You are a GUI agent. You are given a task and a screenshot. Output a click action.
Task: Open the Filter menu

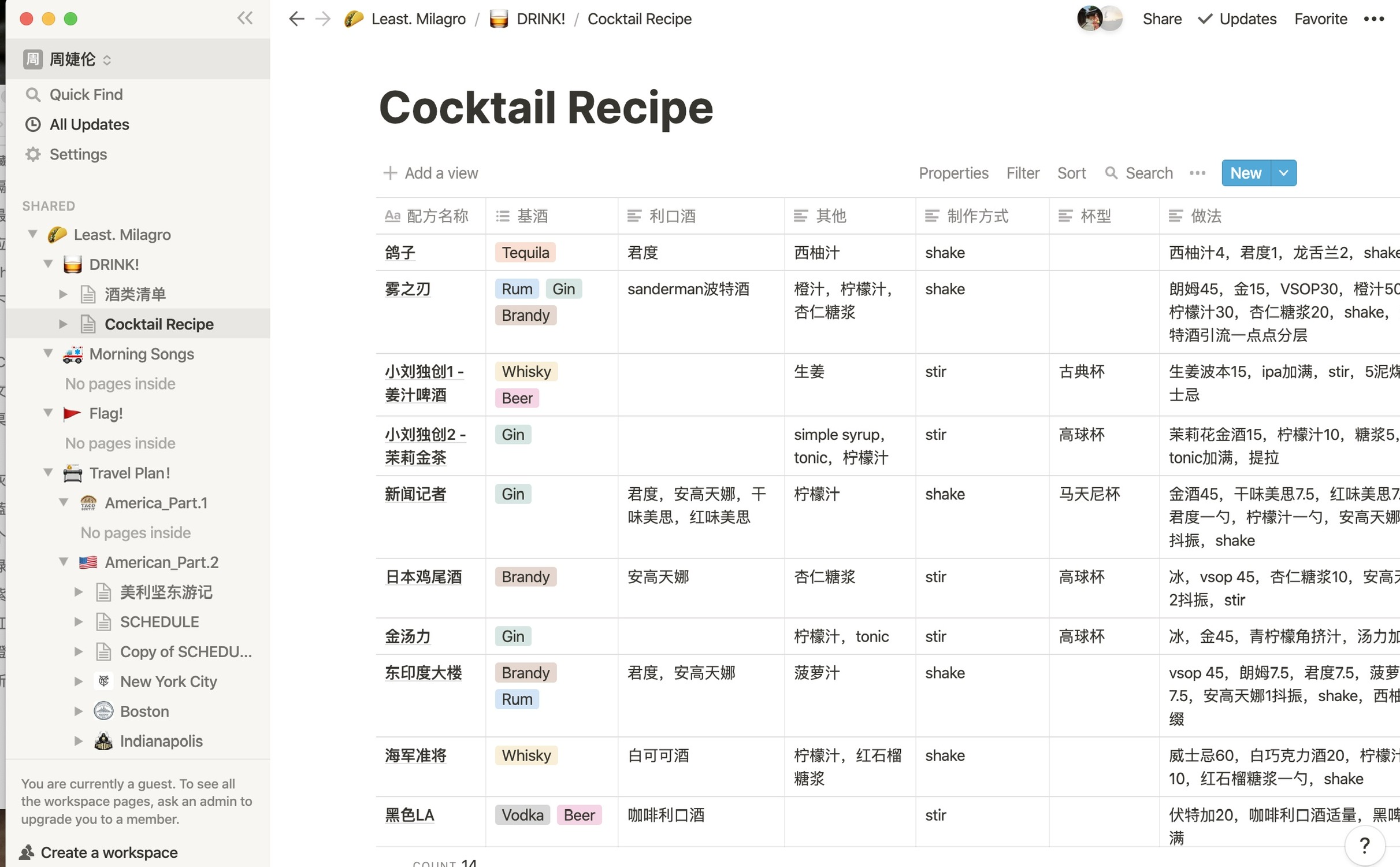(x=1022, y=173)
